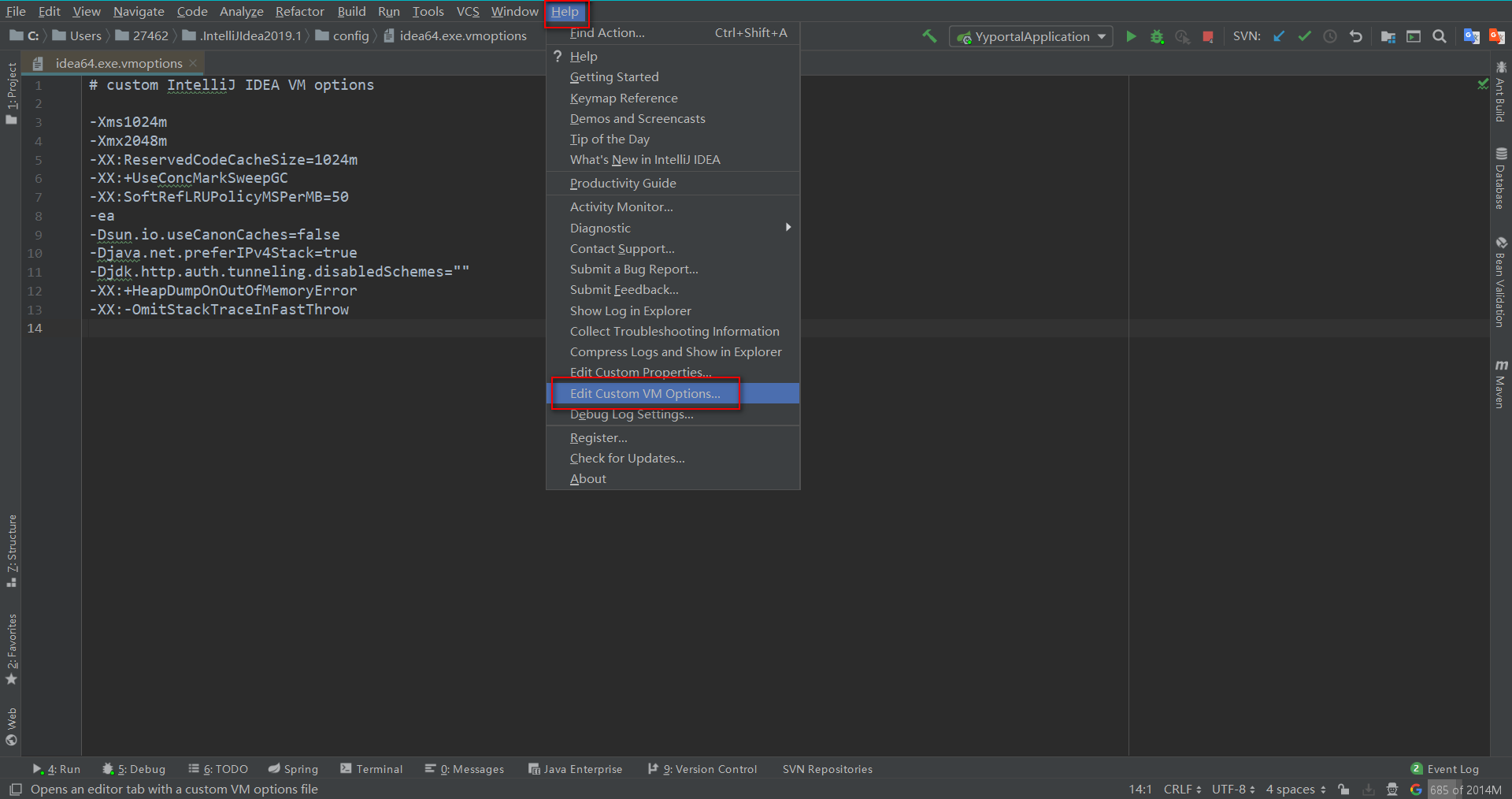Open the Messages tool window

pyautogui.click(x=464, y=769)
